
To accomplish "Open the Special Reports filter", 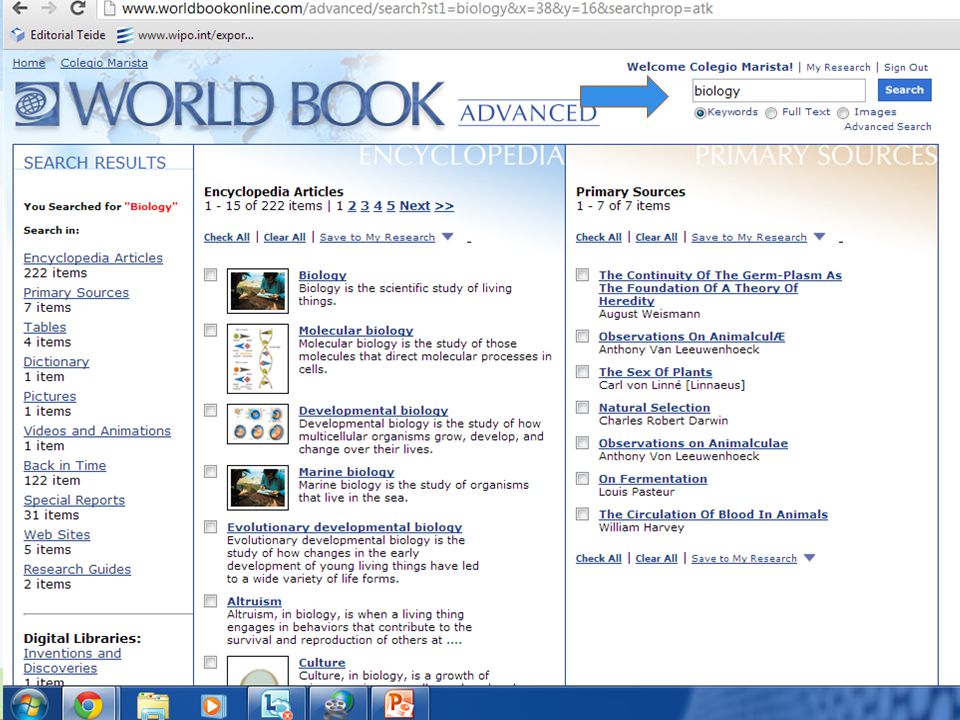I will coord(74,500).
